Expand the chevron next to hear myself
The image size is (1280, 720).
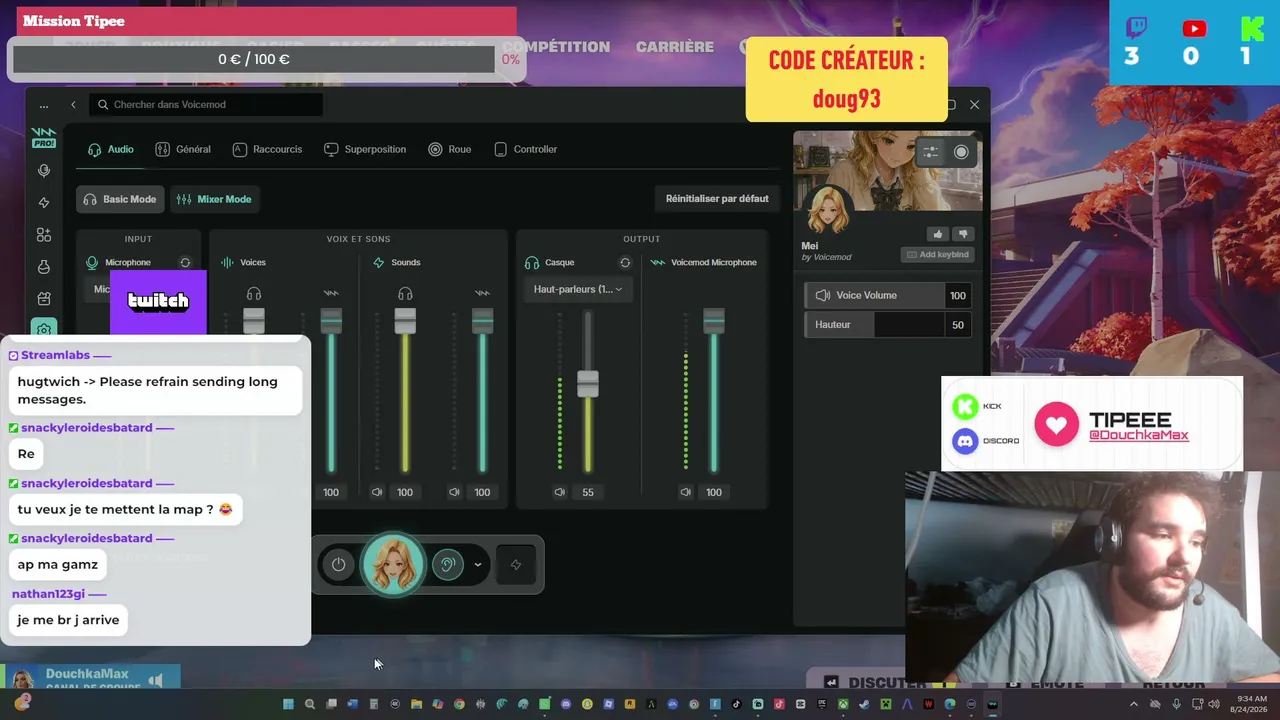[x=478, y=564]
